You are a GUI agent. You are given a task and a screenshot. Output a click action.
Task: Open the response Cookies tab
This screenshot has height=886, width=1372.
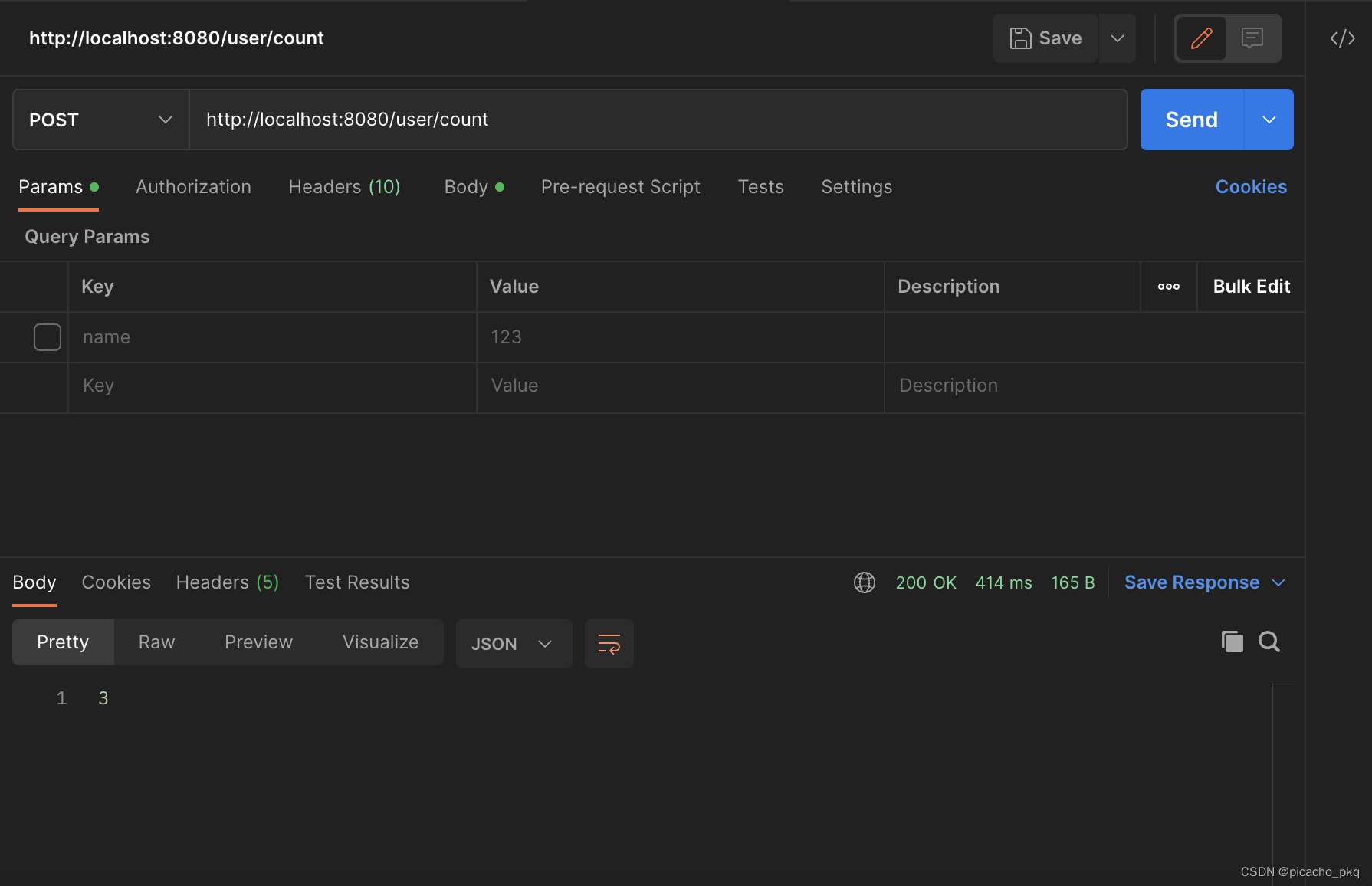pyautogui.click(x=117, y=582)
